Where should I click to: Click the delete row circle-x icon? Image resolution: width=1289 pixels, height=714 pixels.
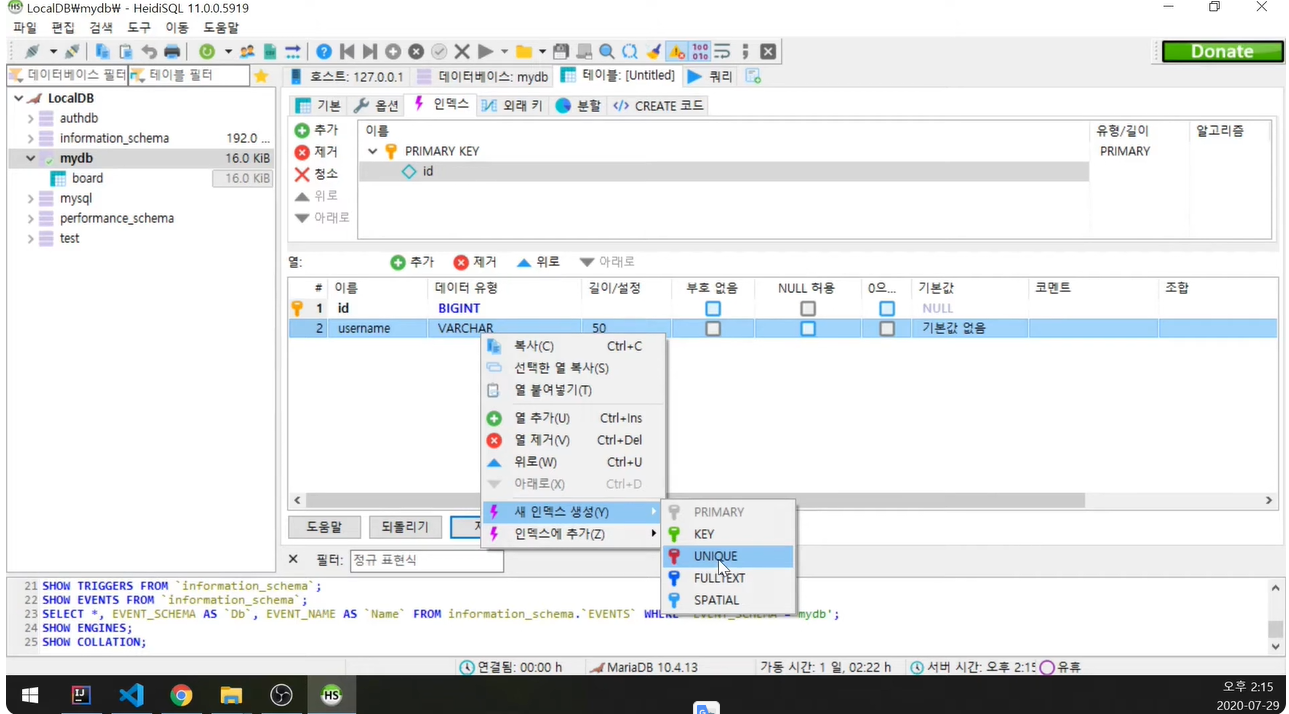[416, 51]
